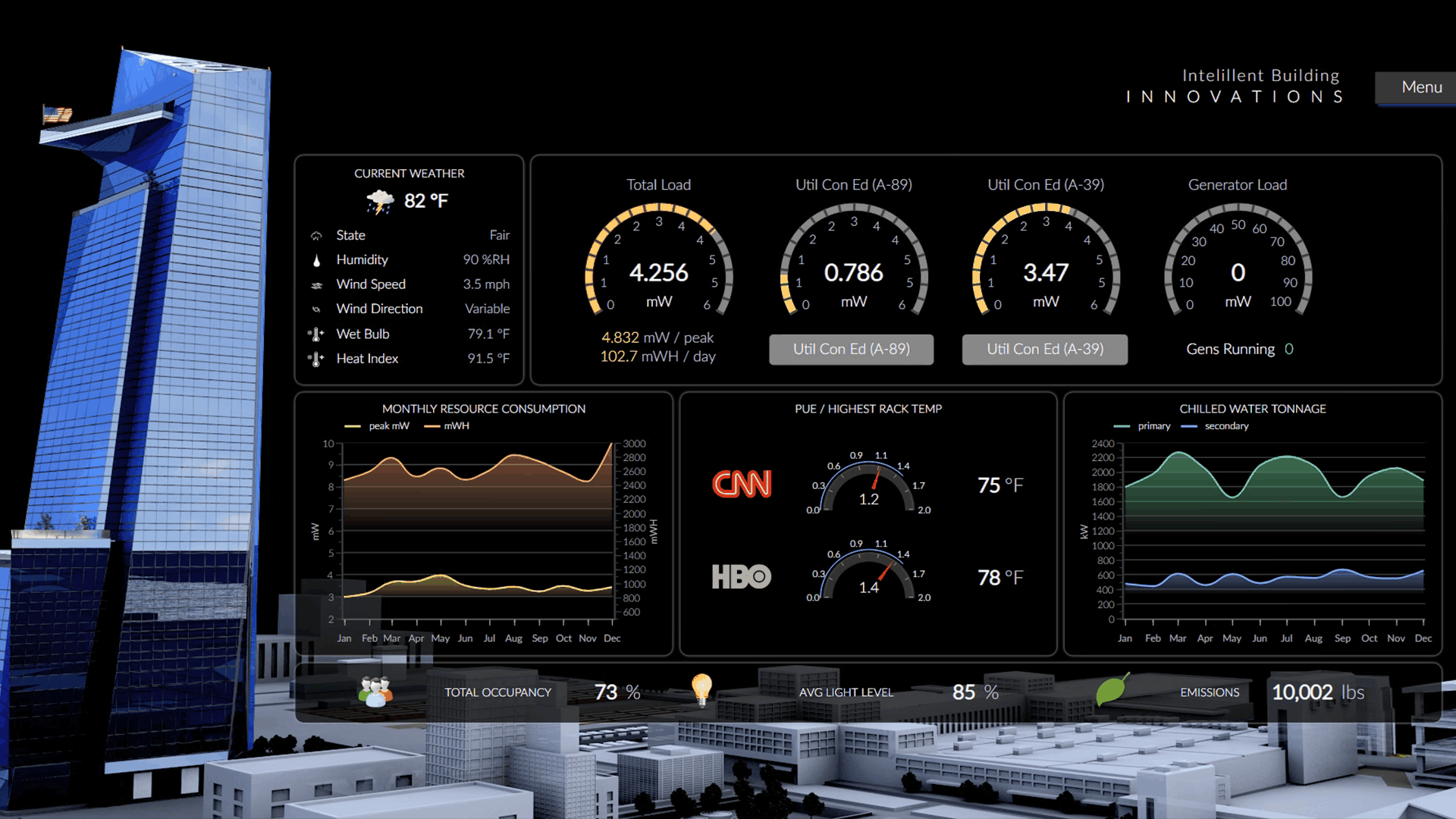Click the wind speed icon

tap(316, 285)
